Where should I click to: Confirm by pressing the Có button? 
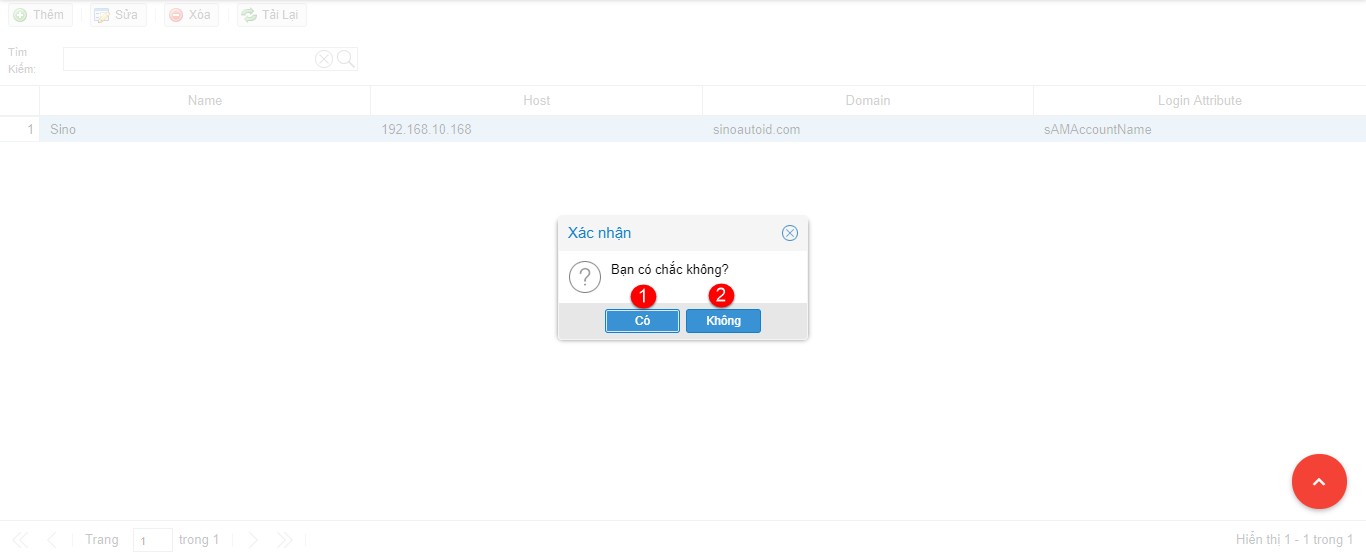(642, 321)
